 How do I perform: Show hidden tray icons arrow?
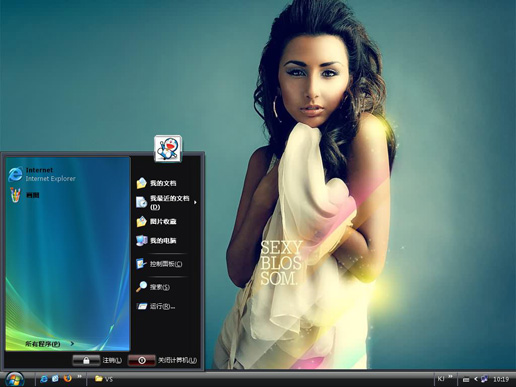(476, 379)
